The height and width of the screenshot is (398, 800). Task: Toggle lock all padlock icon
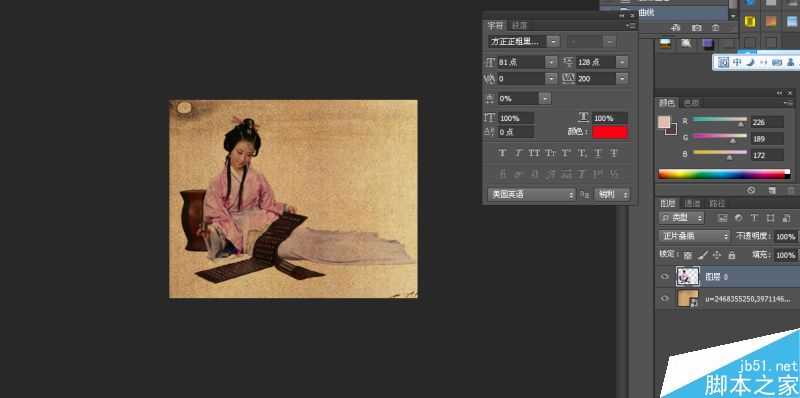click(731, 255)
